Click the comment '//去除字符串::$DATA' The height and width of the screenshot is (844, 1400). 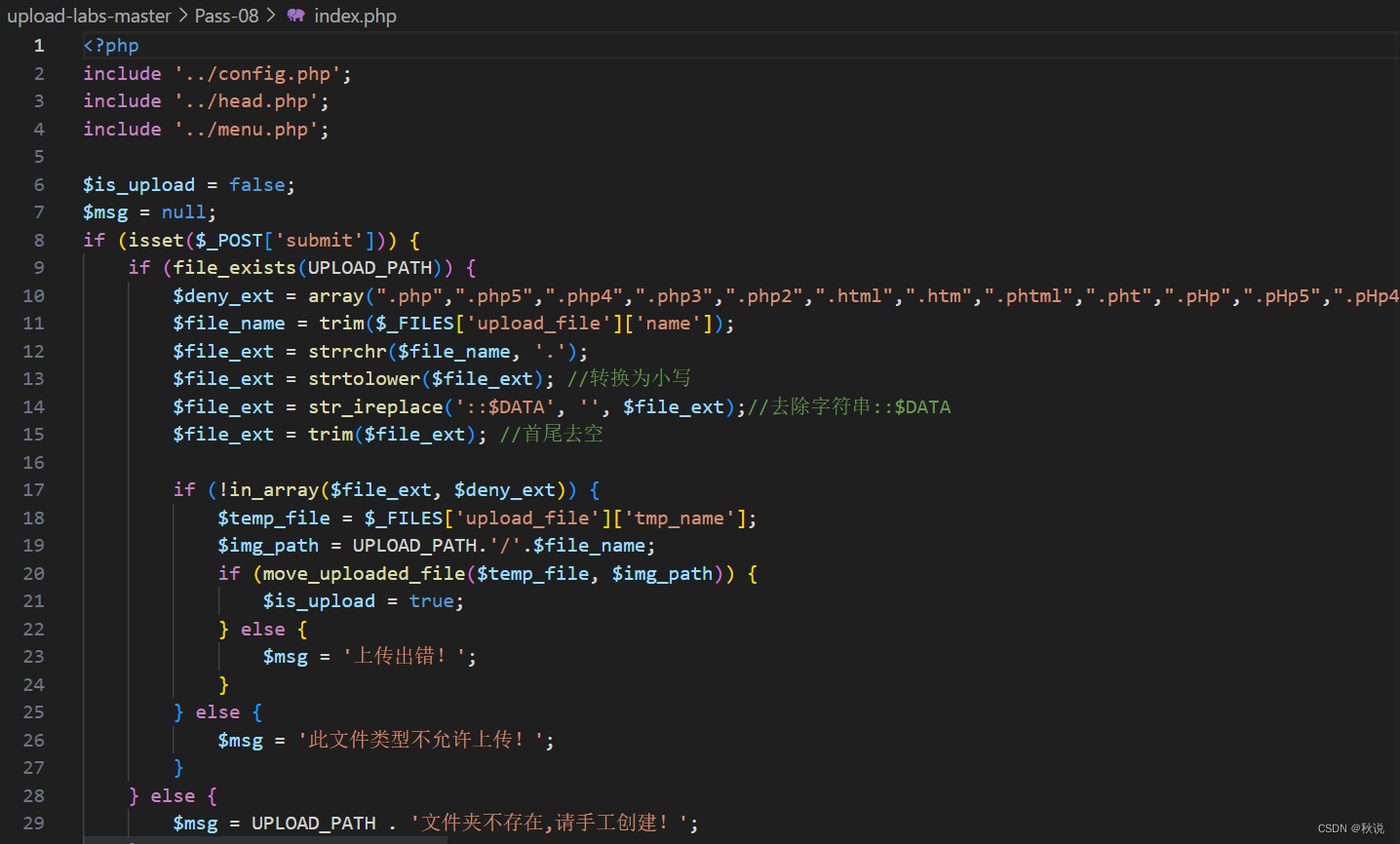coord(849,406)
